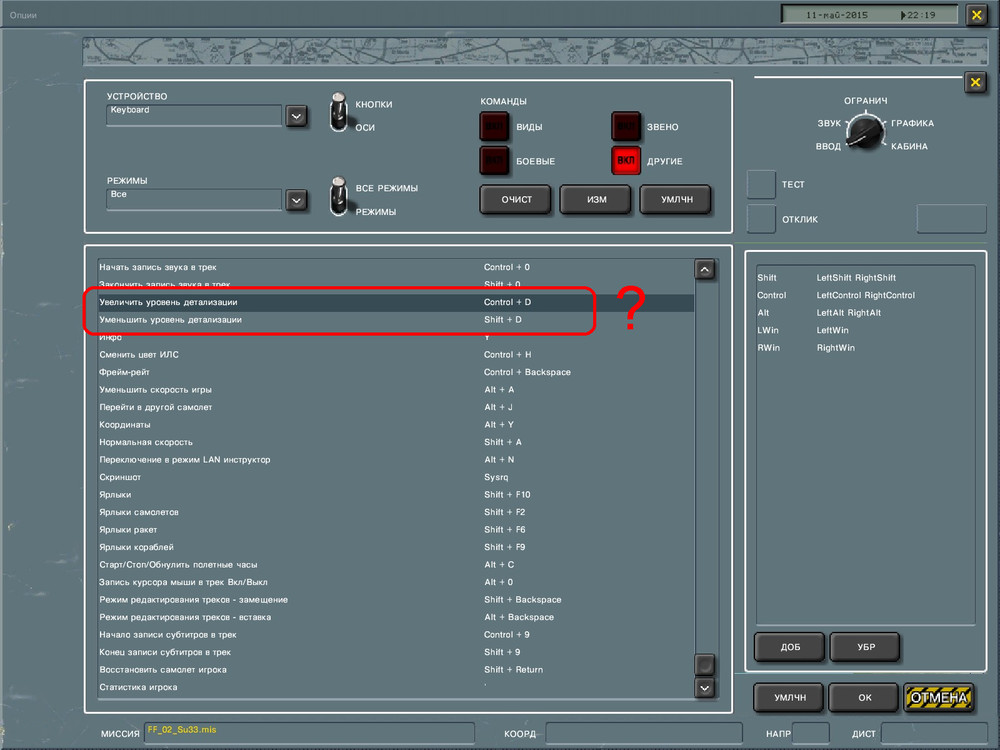Select 'Запись курсора мыши в трек' row
Image resolution: width=1000 pixels, height=750 pixels.
395,582
